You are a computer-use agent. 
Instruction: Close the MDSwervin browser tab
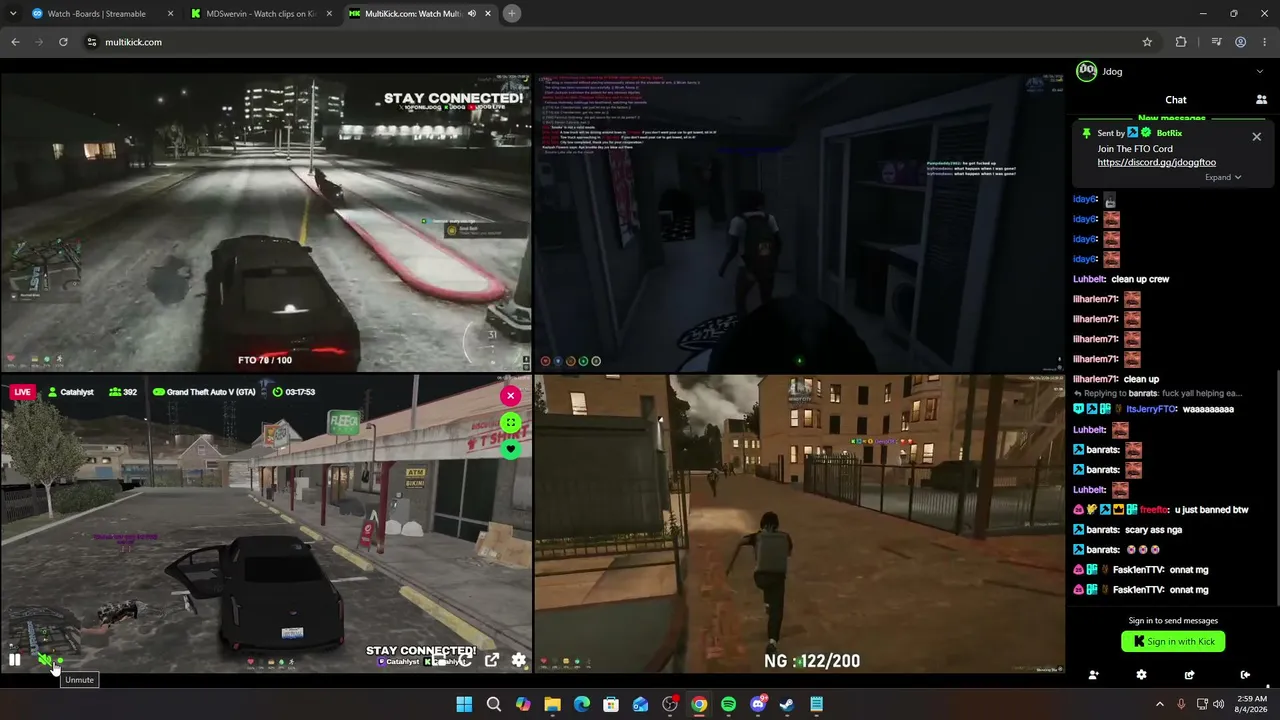(329, 14)
